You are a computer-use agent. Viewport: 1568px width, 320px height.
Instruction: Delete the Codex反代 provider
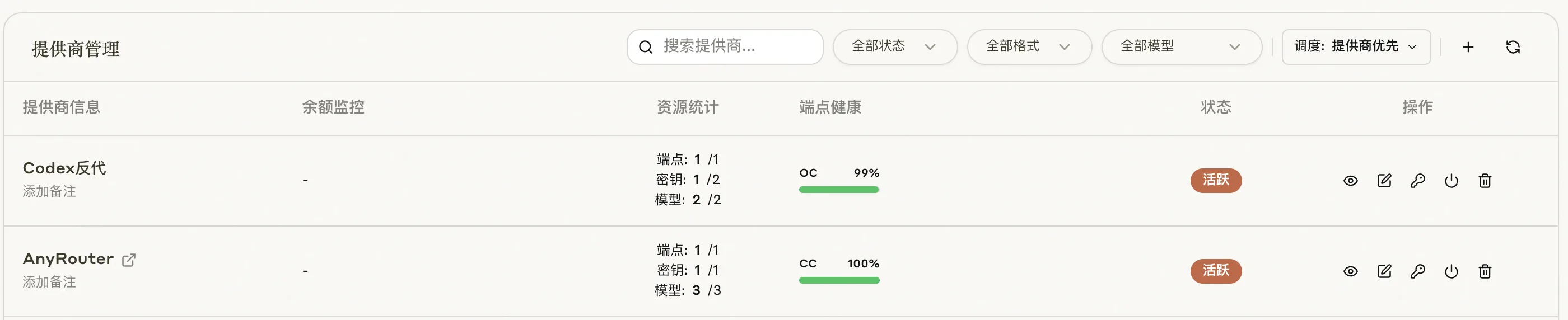1485,181
